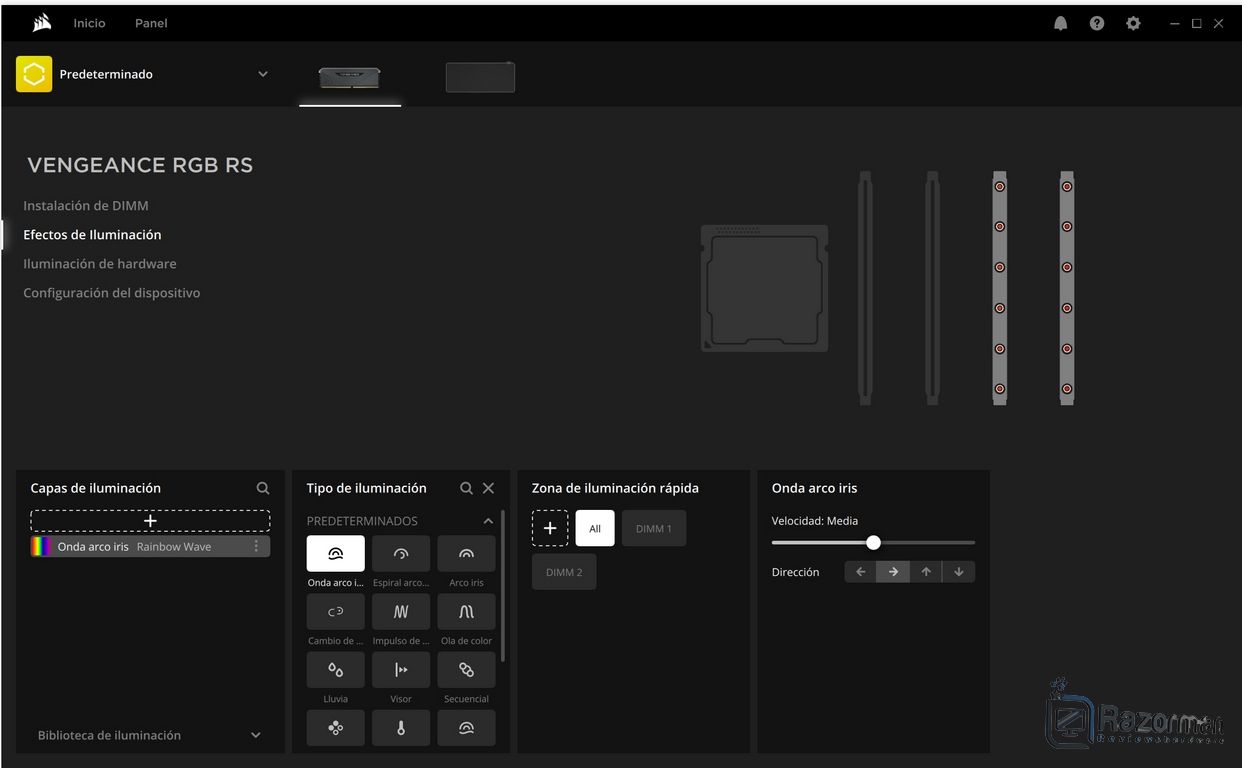The width and height of the screenshot is (1242, 768).
Task: Choose the Espiral arco iris effect
Action: (401, 554)
